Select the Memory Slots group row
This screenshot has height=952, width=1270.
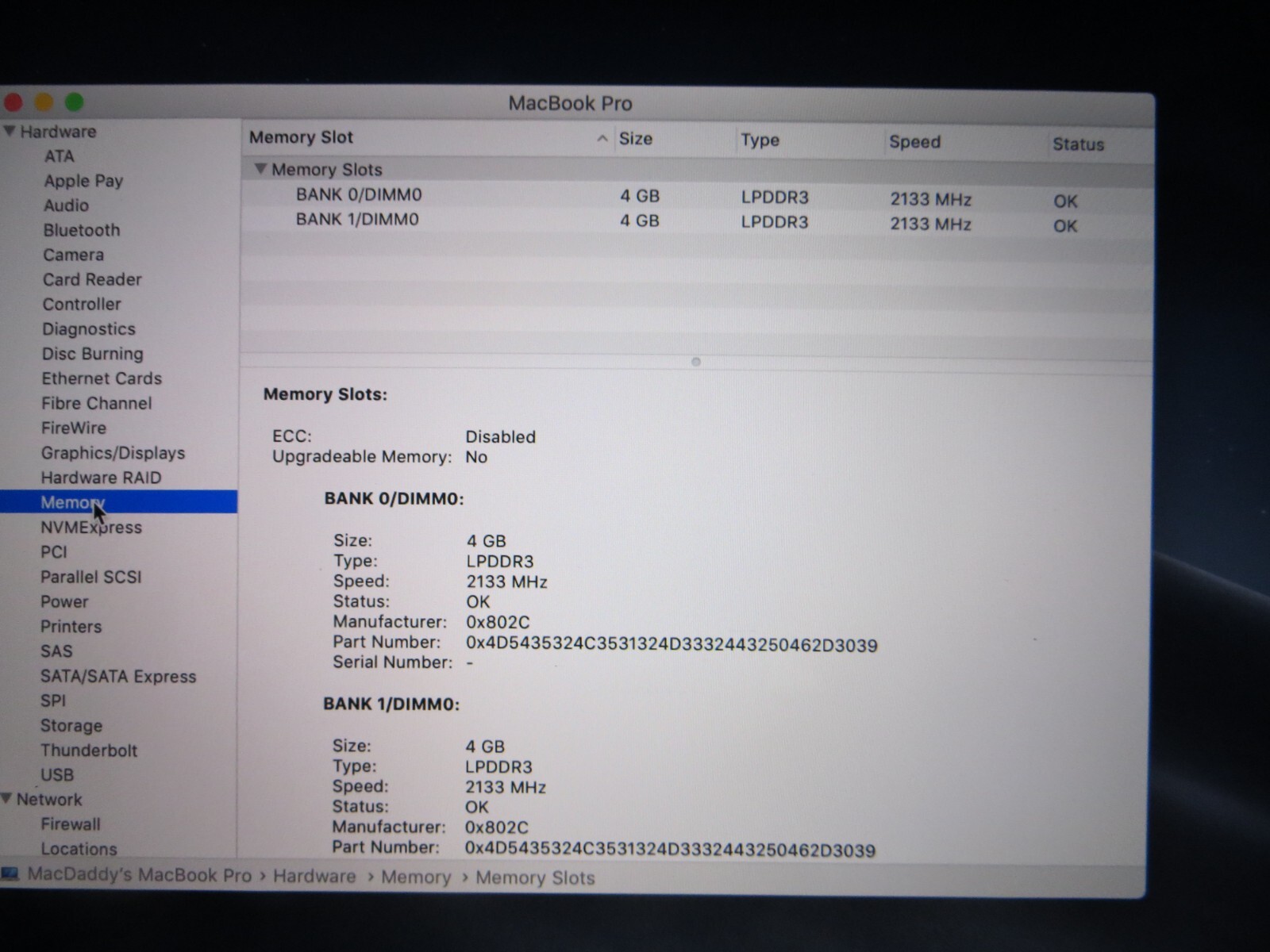[x=698, y=171]
